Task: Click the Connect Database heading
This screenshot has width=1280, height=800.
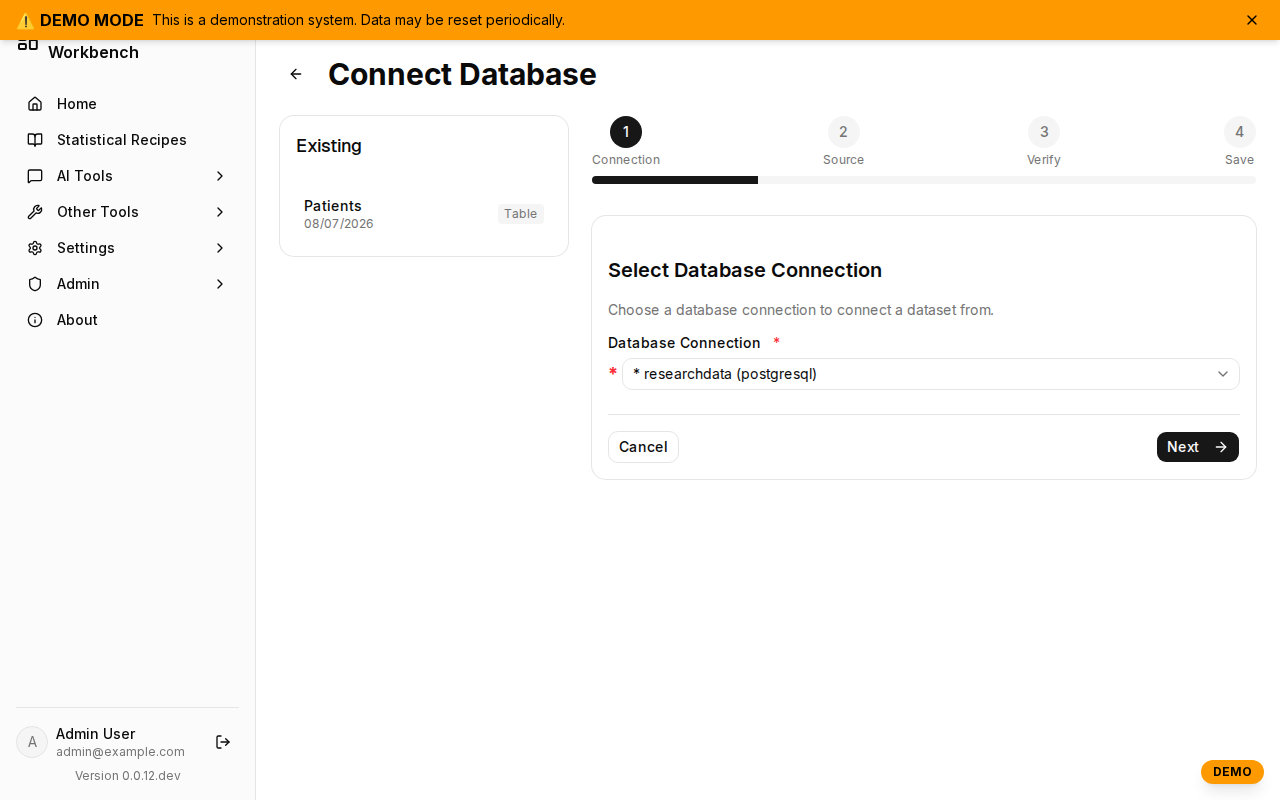Action: click(x=462, y=74)
